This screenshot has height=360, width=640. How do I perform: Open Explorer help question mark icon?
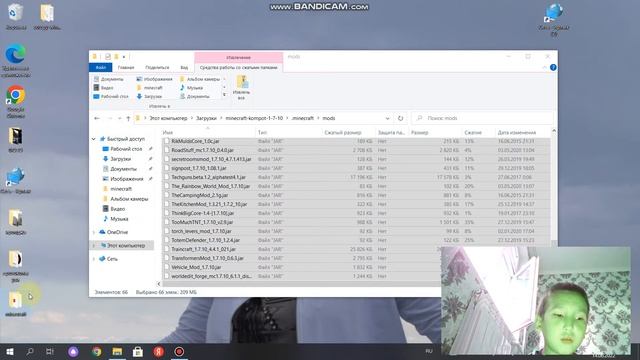553,67
